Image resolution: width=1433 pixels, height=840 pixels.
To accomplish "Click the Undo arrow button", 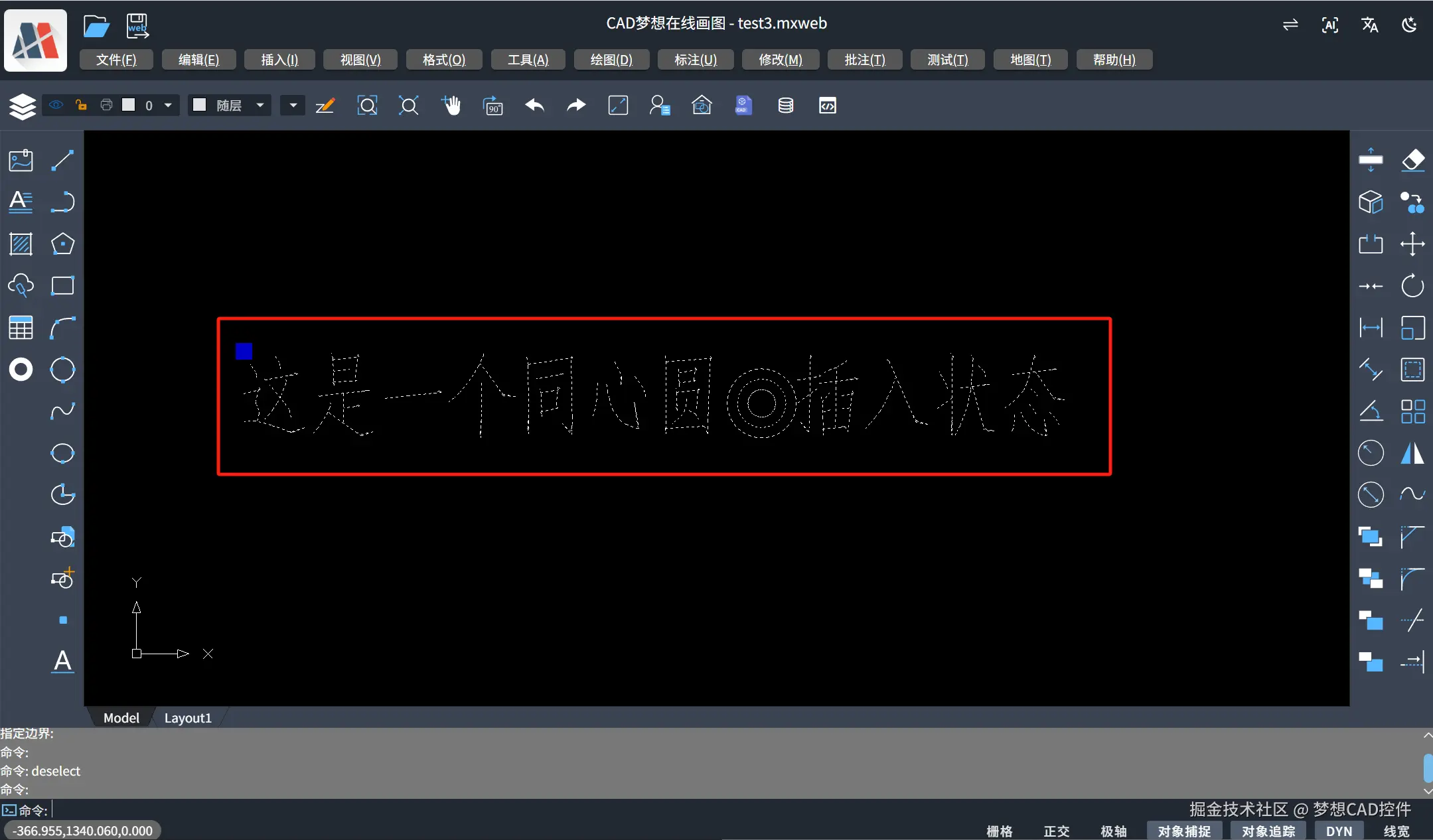I will [534, 105].
